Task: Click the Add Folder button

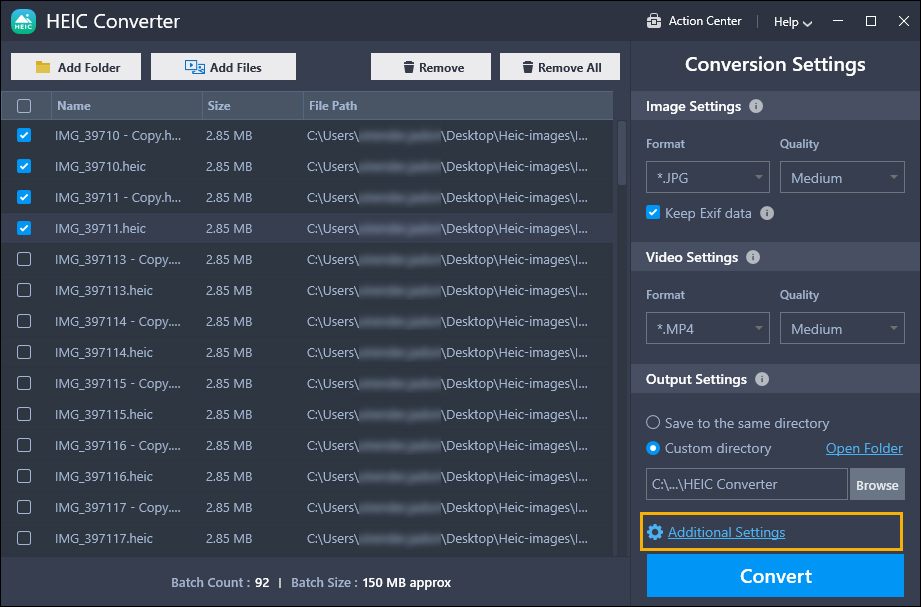Action: click(x=76, y=67)
